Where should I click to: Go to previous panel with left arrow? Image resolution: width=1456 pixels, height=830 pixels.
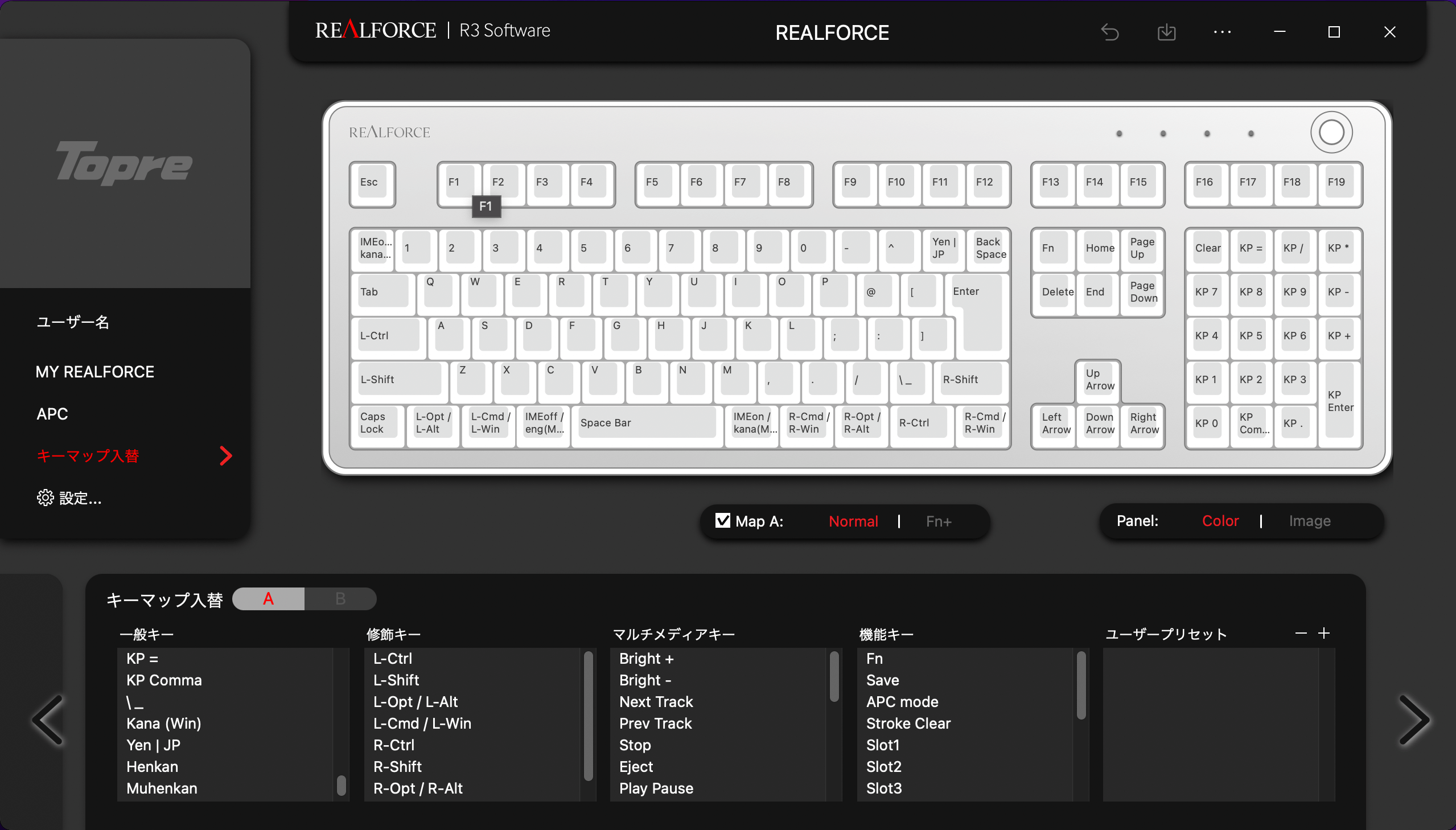coord(48,720)
